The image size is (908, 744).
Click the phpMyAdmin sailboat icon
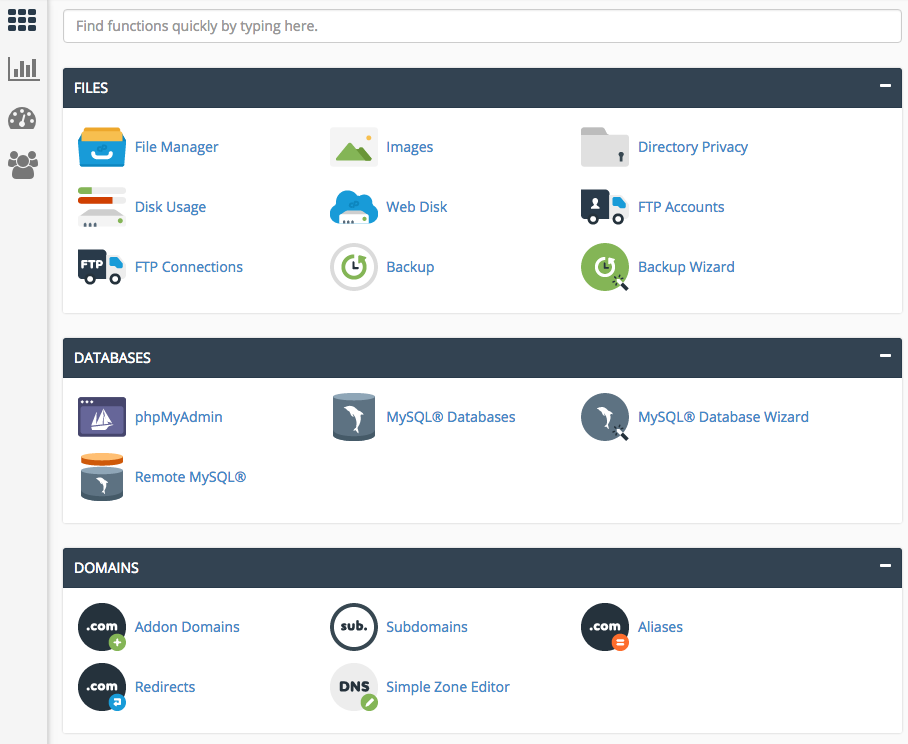(x=102, y=417)
